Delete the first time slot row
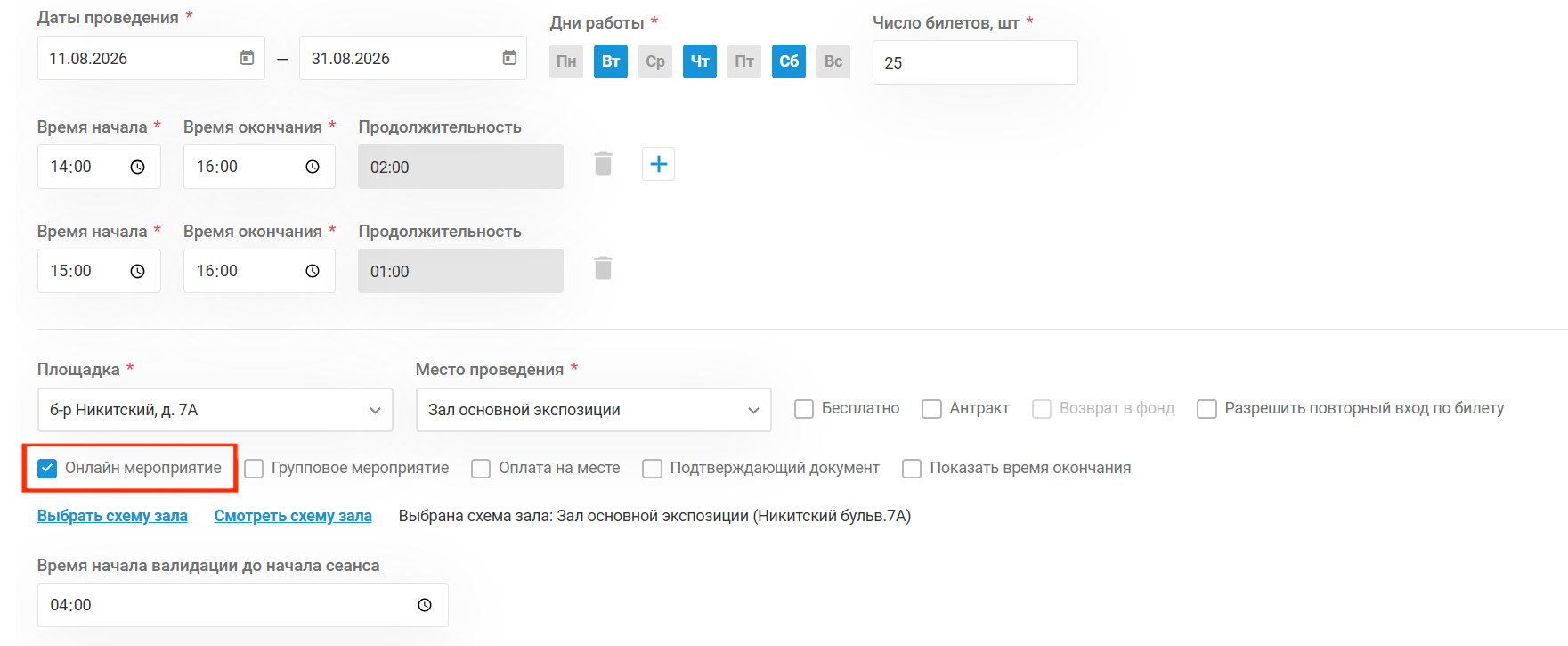Viewport: 1568px width, 646px height. click(x=603, y=164)
